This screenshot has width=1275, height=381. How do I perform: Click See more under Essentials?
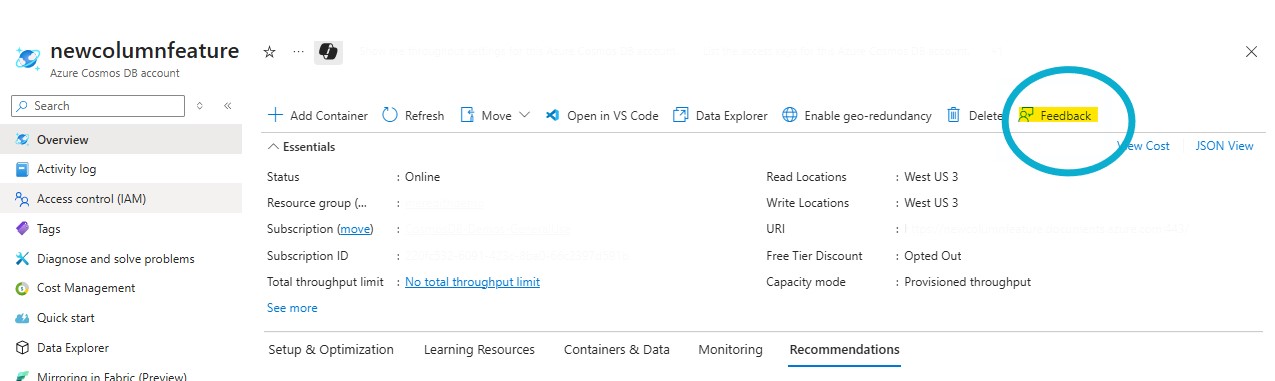coord(292,308)
